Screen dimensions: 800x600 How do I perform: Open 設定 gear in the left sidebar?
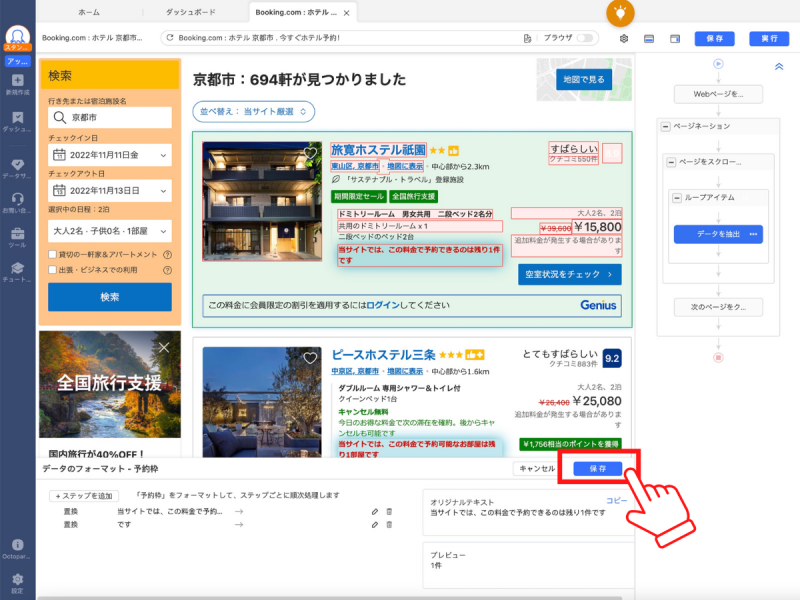point(17,583)
